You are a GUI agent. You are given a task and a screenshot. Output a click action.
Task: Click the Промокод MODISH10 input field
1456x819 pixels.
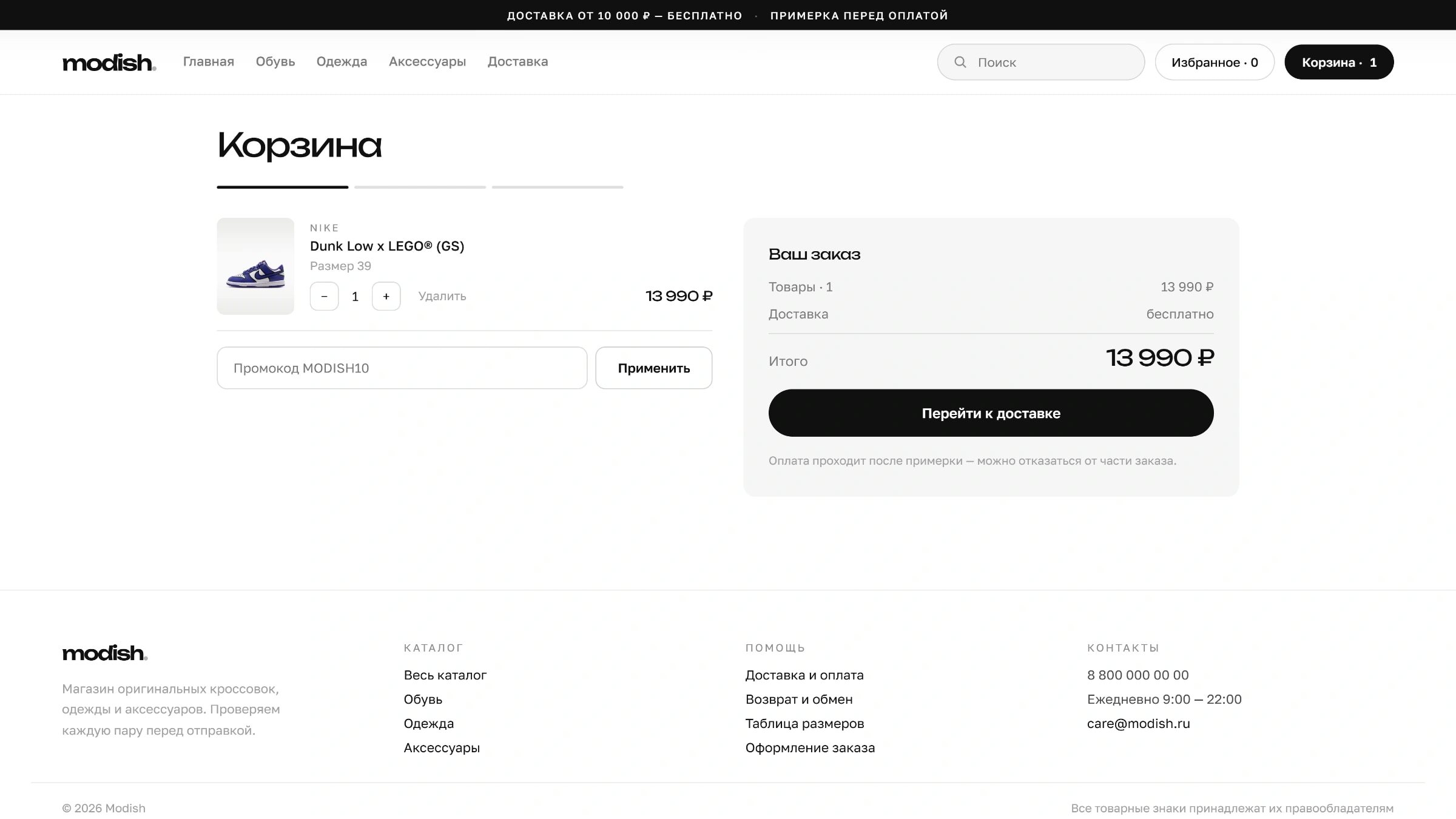pos(402,368)
